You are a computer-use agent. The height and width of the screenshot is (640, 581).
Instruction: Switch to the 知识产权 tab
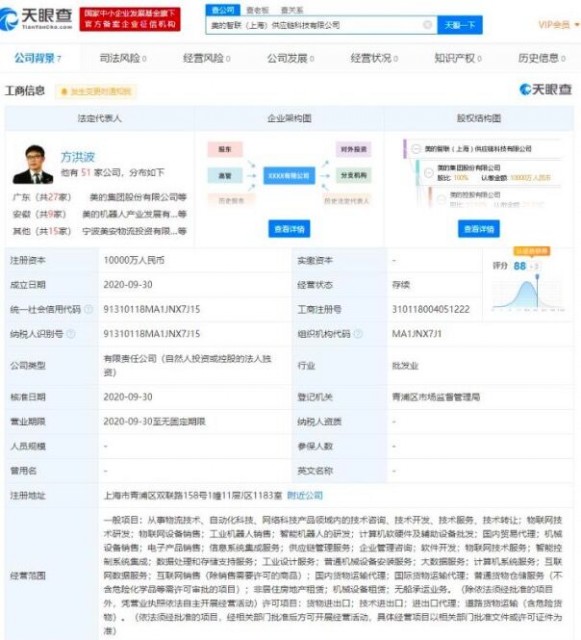[x=458, y=58]
